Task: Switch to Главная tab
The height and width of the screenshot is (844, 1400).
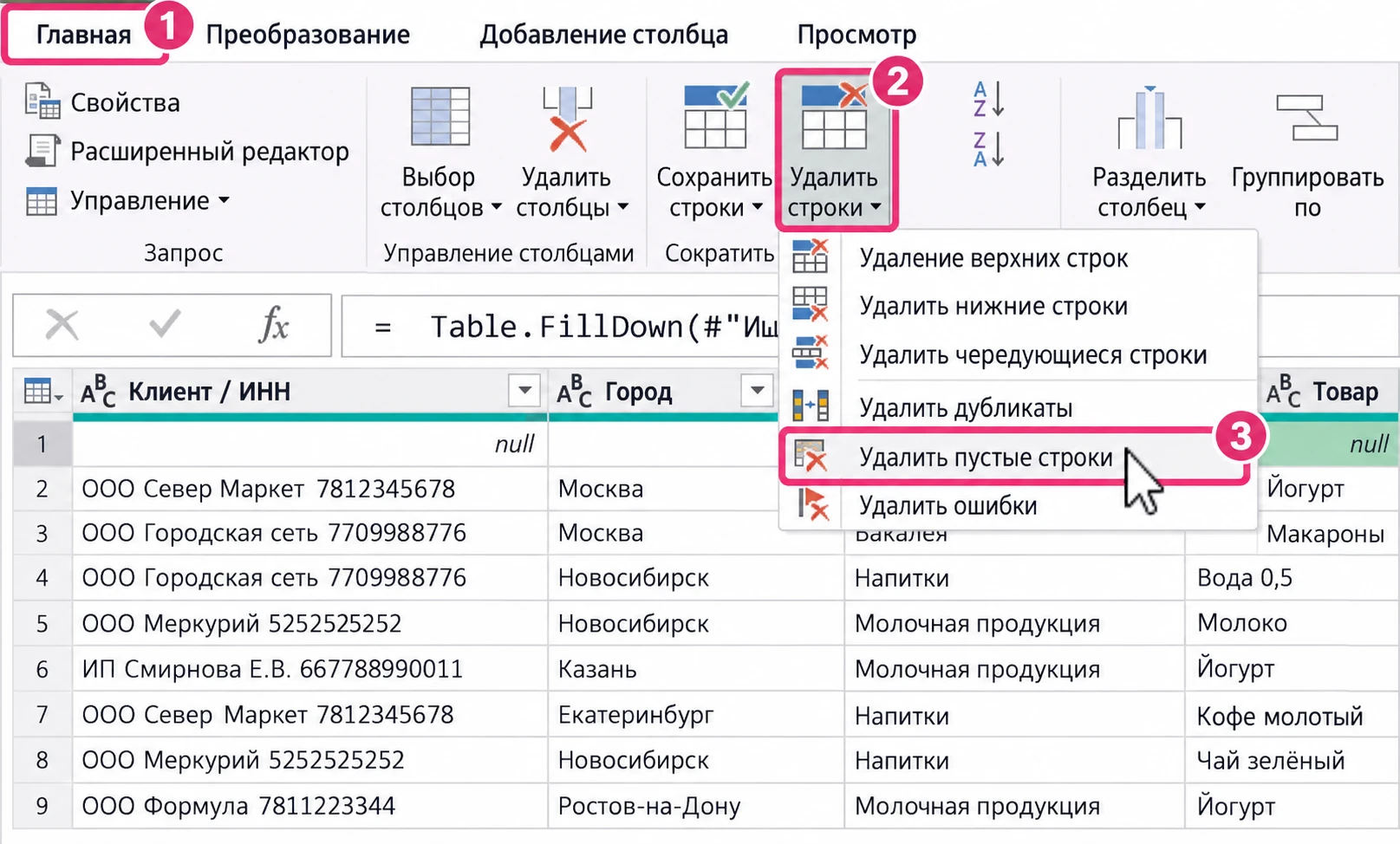Action: coord(83,35)
